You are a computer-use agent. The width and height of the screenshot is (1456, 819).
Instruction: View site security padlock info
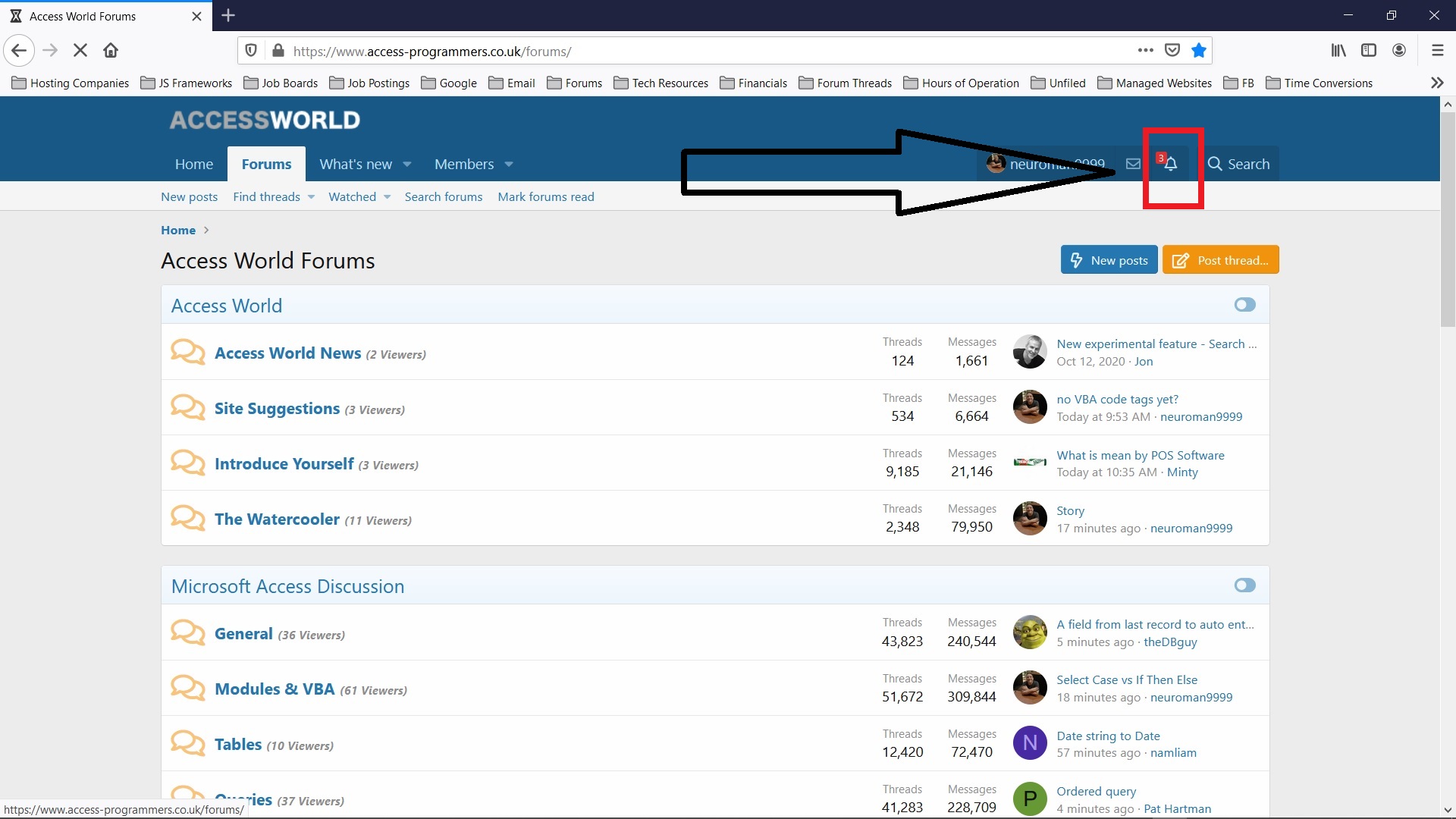tap(278, 51)
